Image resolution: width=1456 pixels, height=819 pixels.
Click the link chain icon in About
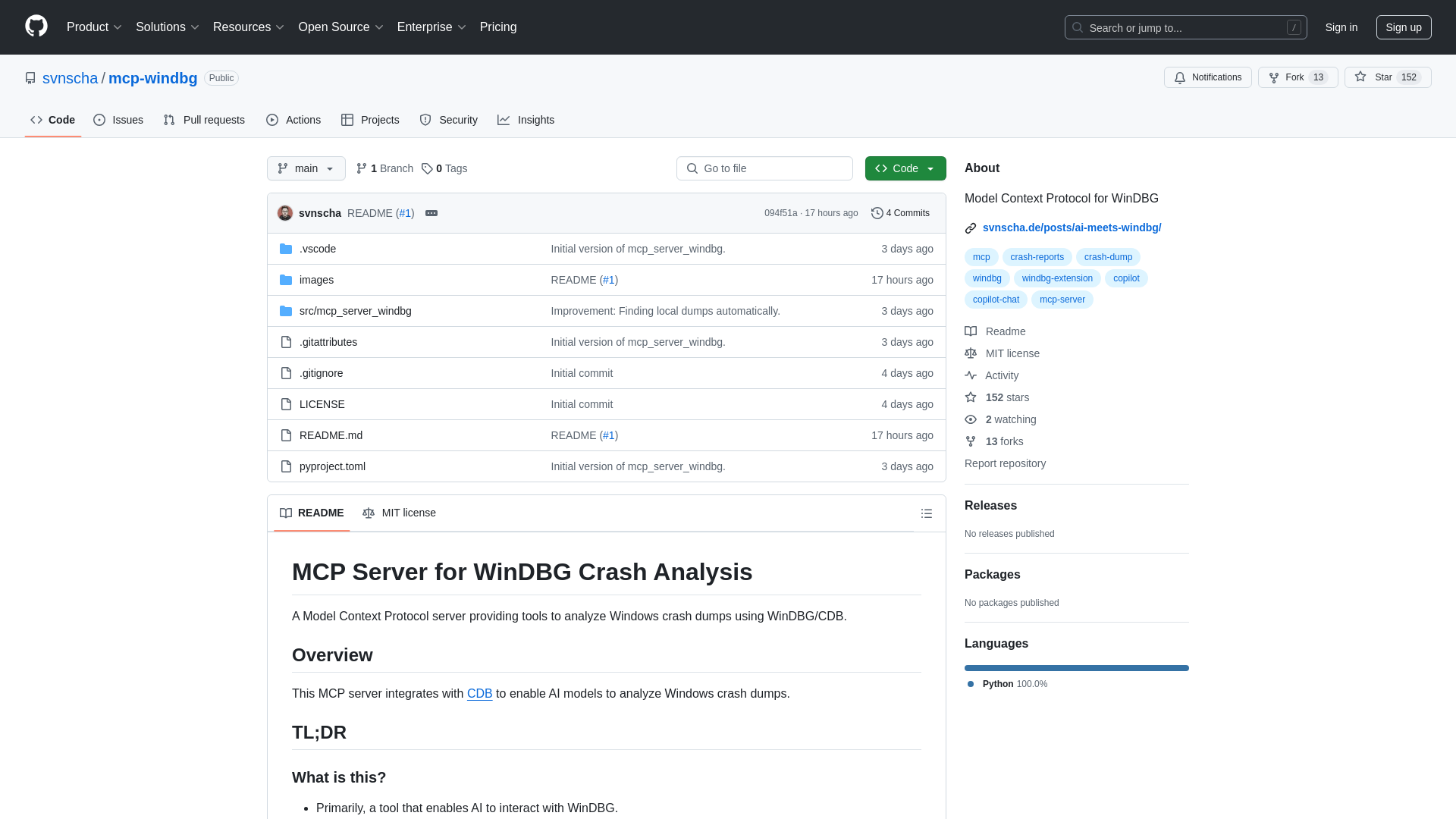971,228
